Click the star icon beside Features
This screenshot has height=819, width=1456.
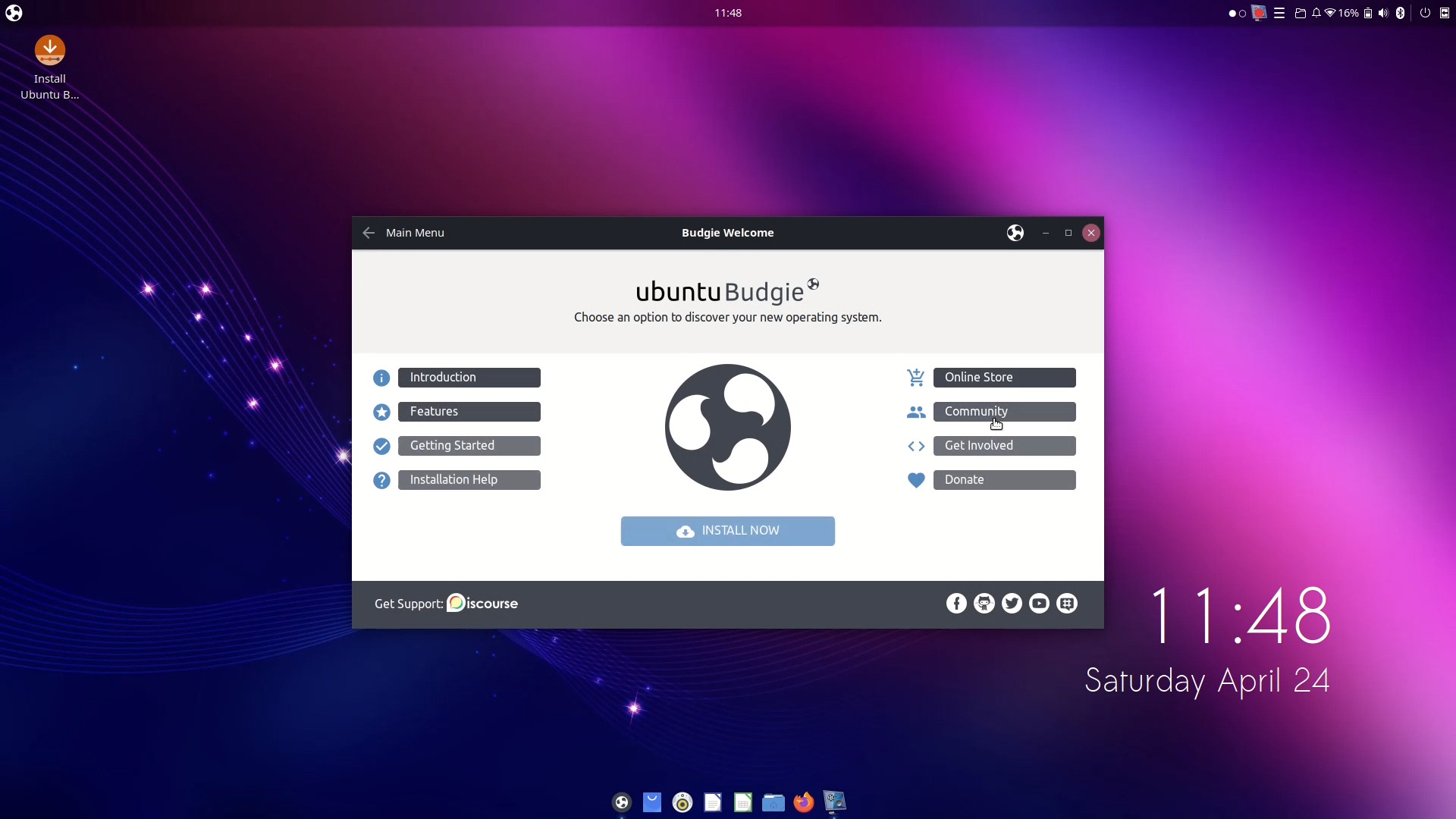[x=381, y=412]
